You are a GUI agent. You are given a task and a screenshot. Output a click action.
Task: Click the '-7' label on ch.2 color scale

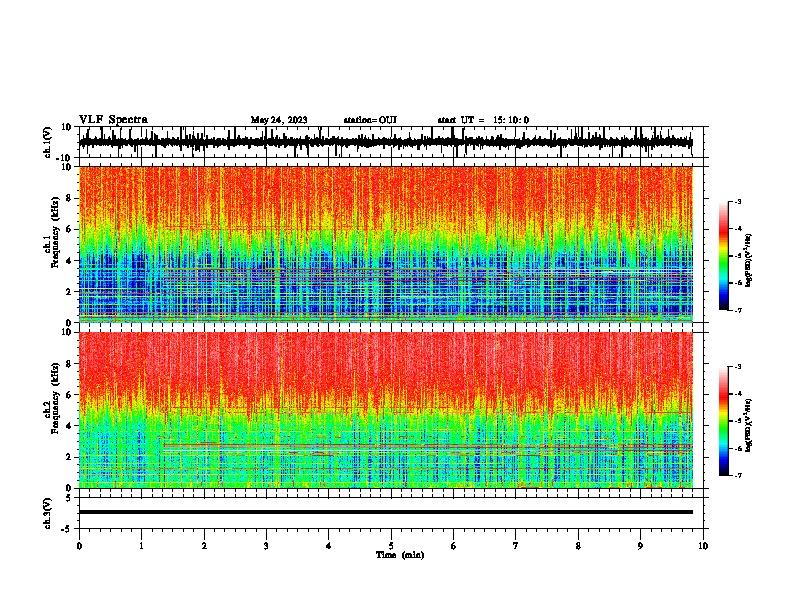coord(738,476)
